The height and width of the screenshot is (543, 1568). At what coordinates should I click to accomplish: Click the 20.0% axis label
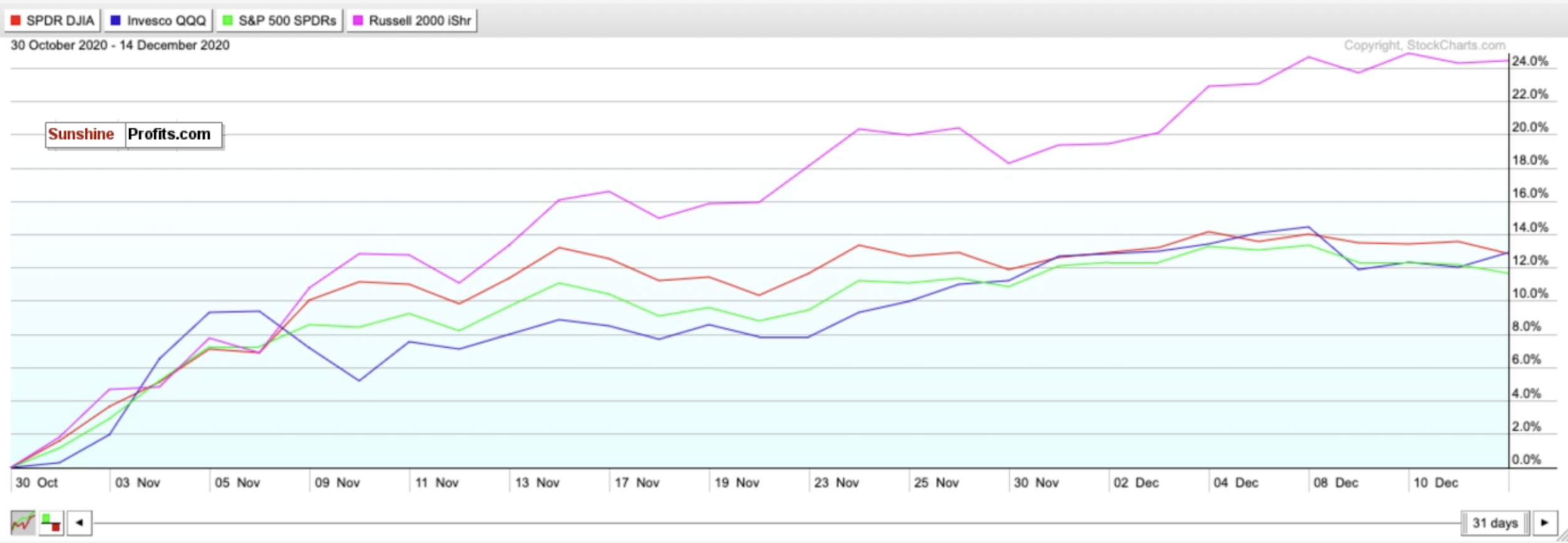pyautogui.click(x=1530, y=127)
